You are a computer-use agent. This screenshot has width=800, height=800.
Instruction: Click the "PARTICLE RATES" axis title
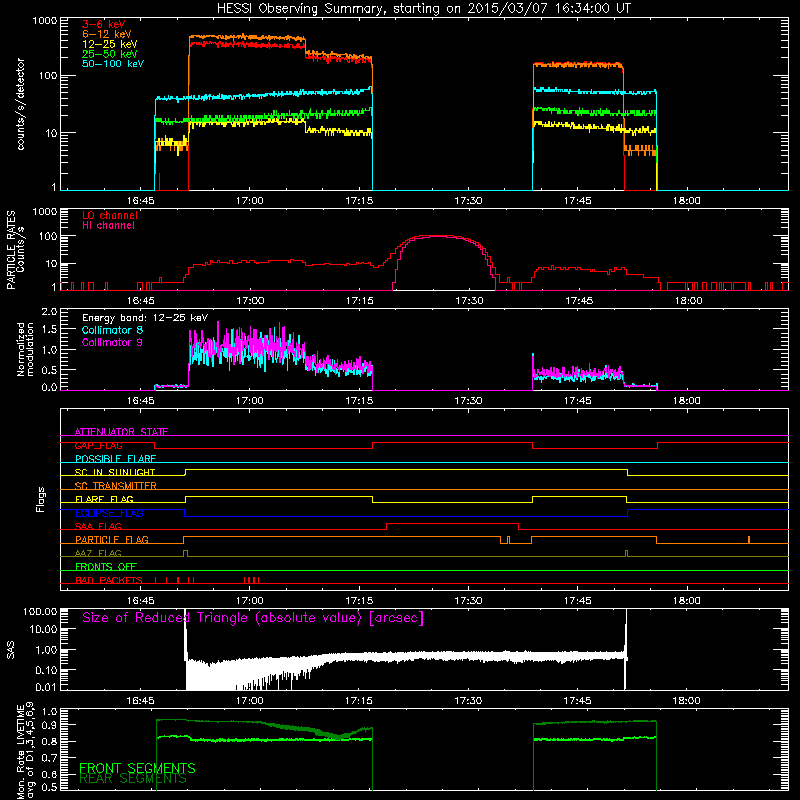[x=11, y=250]
